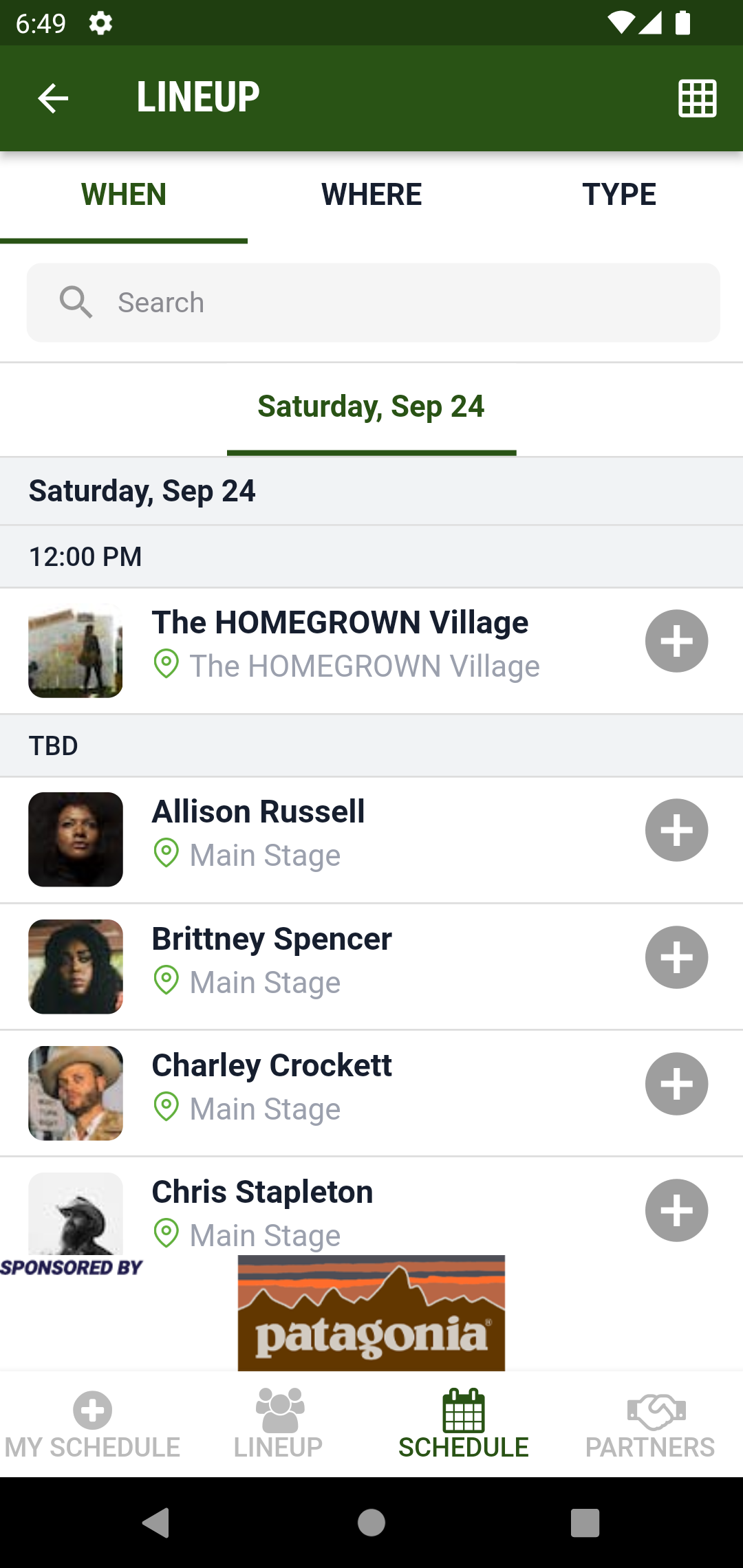Tap the Patagonia sponsor banner

371,1314
